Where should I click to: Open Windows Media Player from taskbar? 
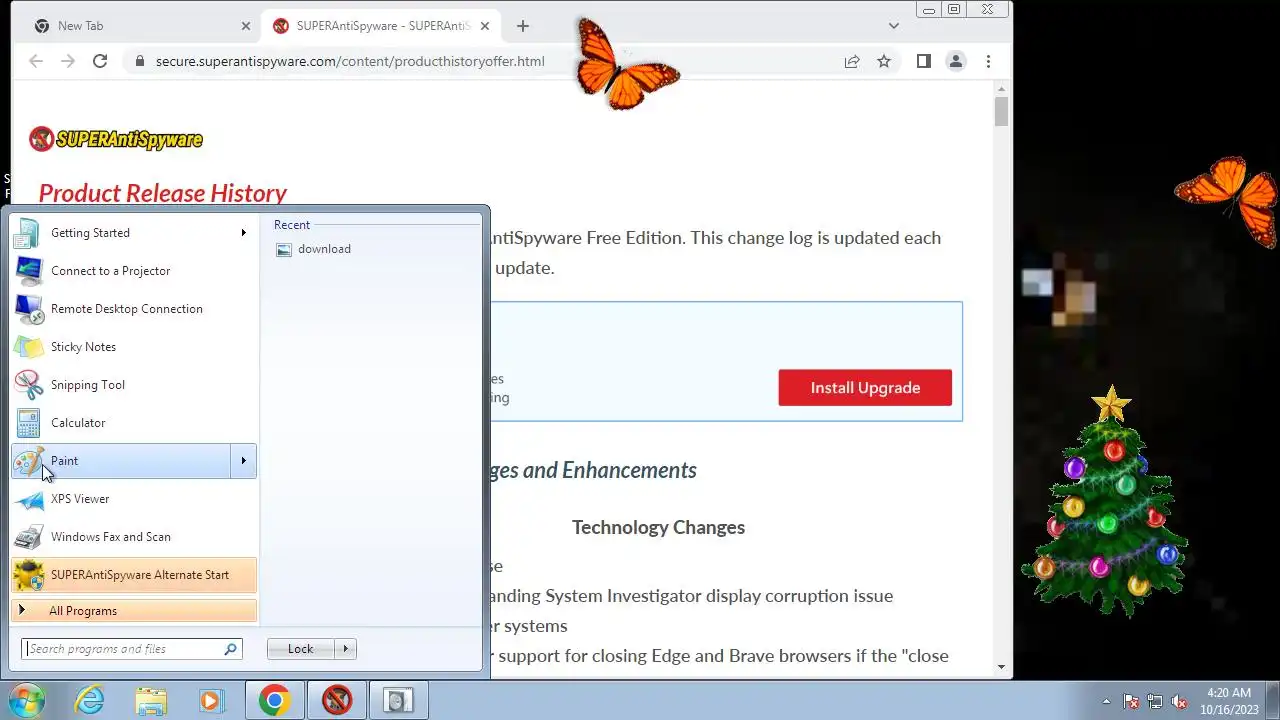coord(211,701)
